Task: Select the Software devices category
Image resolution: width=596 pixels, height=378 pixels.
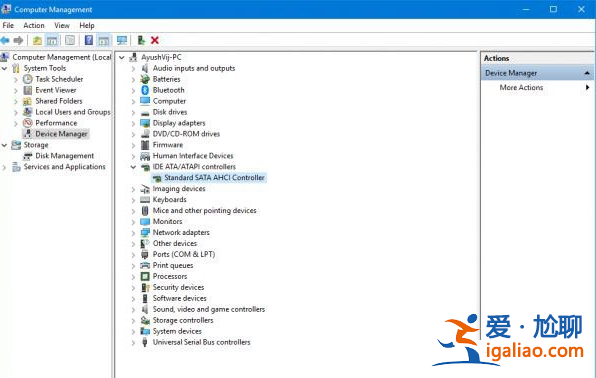Action: tap(179, 299)
